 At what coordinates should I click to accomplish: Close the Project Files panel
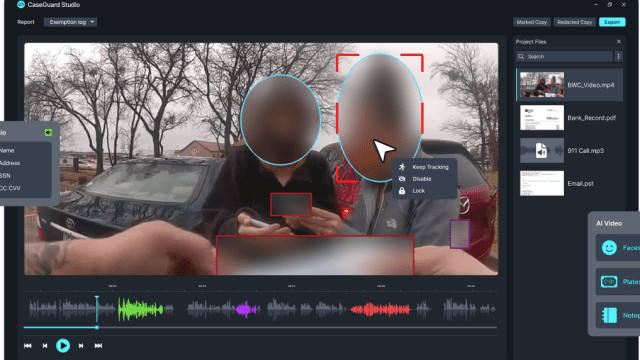coord(619,42)
